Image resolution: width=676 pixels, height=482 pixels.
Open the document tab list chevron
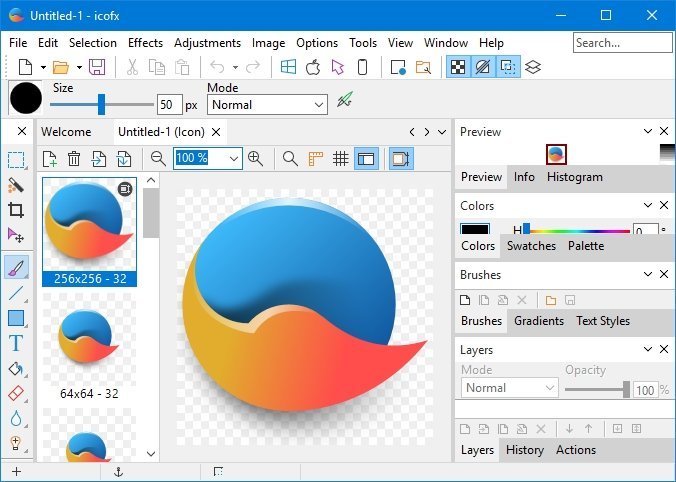442,132
